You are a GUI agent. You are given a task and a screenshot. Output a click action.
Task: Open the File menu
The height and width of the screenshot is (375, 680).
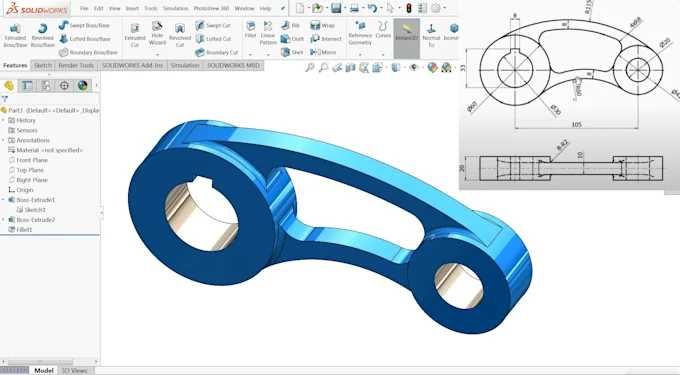tap(84, 8)
